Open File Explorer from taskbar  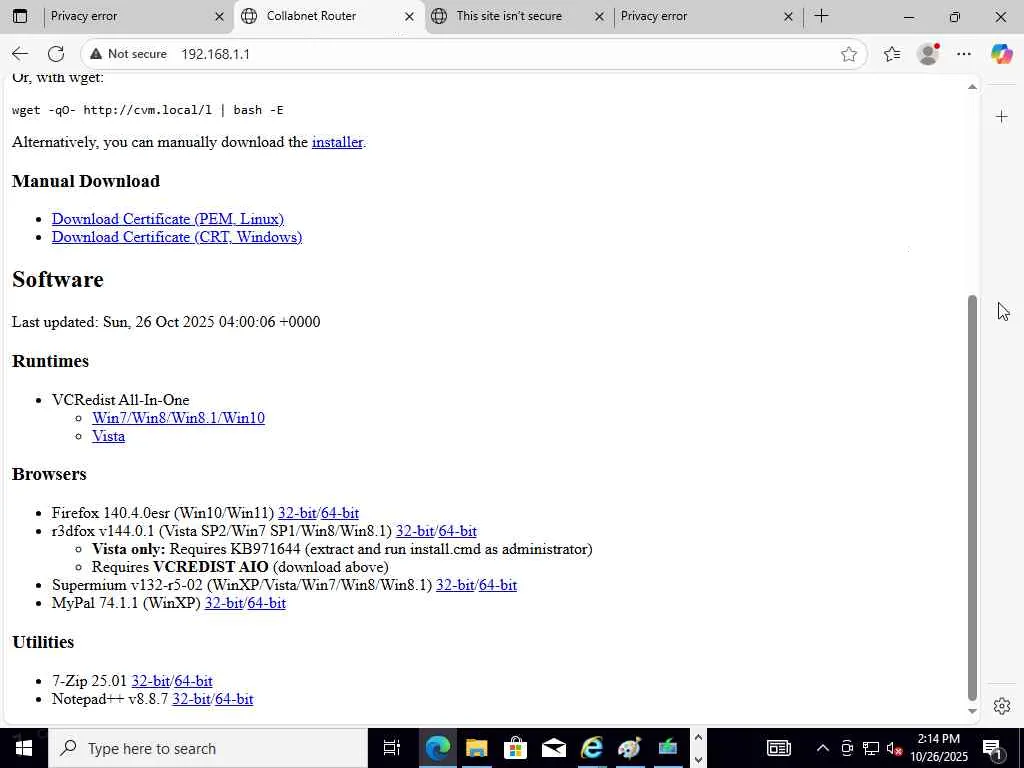click(x=477, y=748)
